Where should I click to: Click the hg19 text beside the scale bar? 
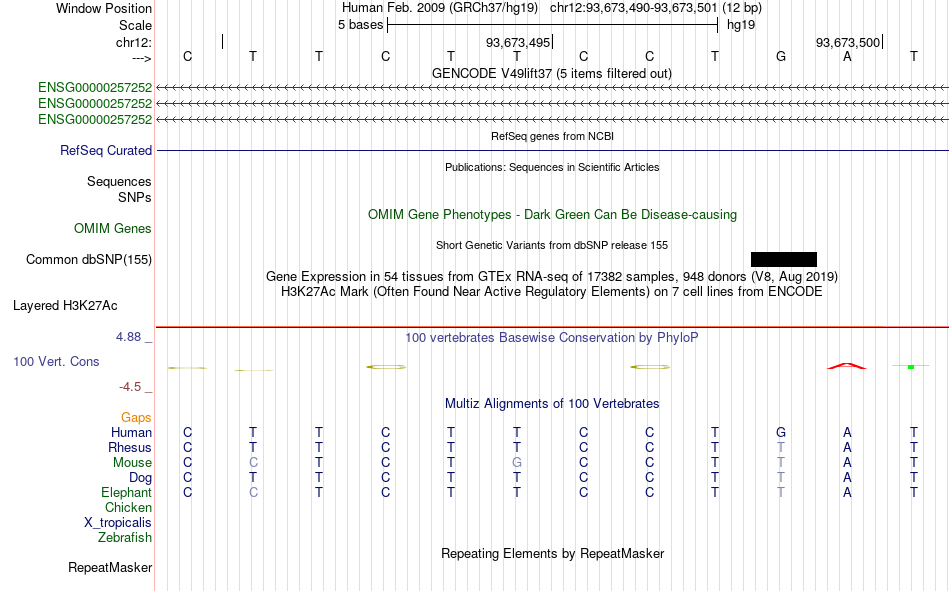[x=741, y=25]
